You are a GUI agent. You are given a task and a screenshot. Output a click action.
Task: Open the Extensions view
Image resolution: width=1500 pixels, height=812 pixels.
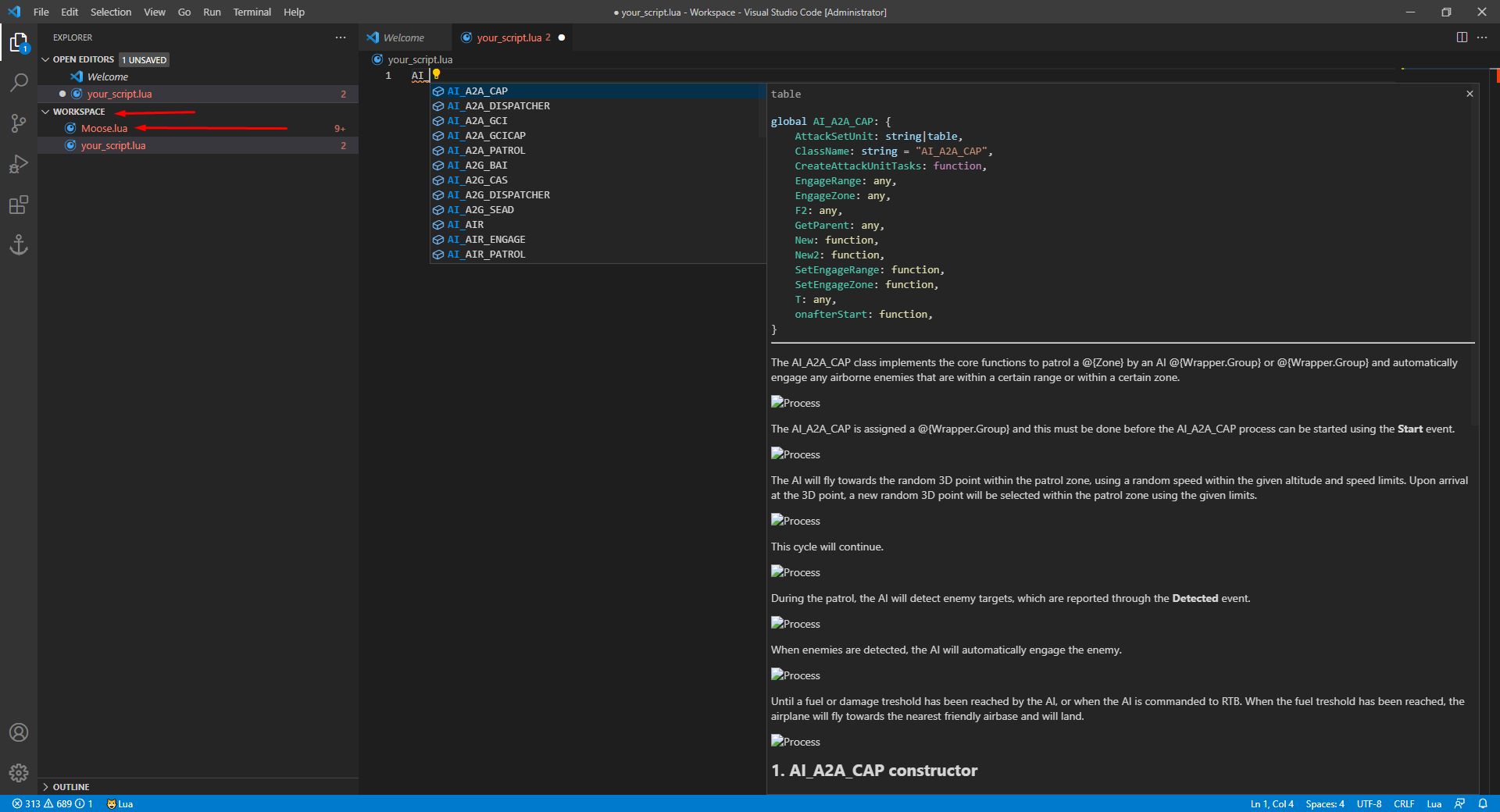pyautogui.click(x=19, y=205)
